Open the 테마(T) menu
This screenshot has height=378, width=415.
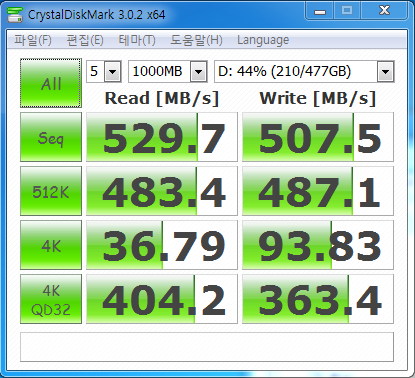(x=137, y=40)
